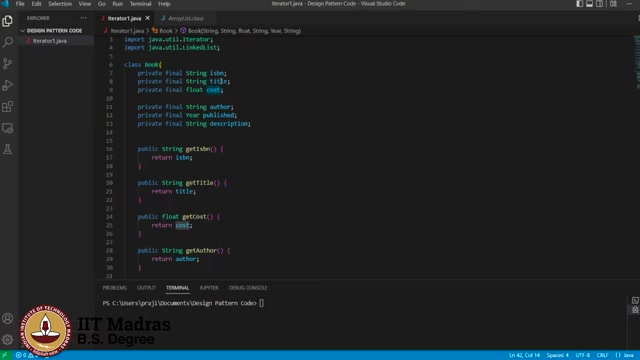
Task: Toggle primary side bar layout icon
Action: click(580, 4)
